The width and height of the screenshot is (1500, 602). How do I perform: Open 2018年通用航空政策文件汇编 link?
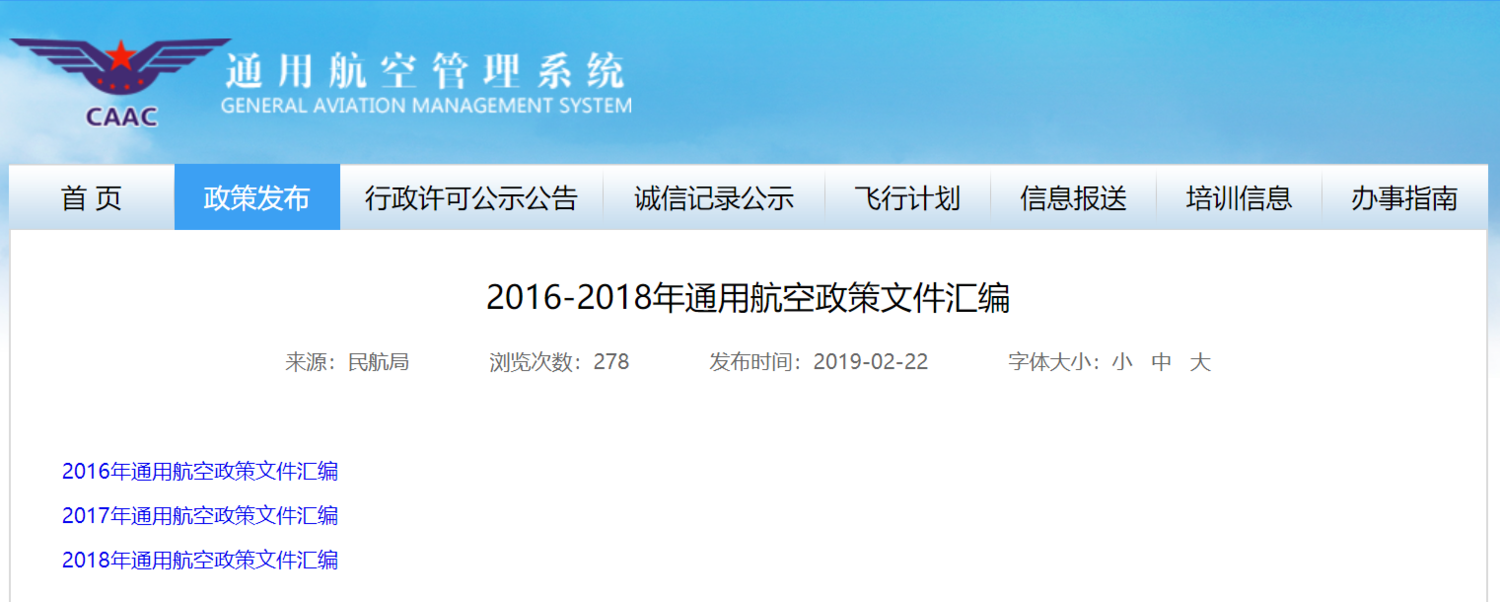point(200,559)
